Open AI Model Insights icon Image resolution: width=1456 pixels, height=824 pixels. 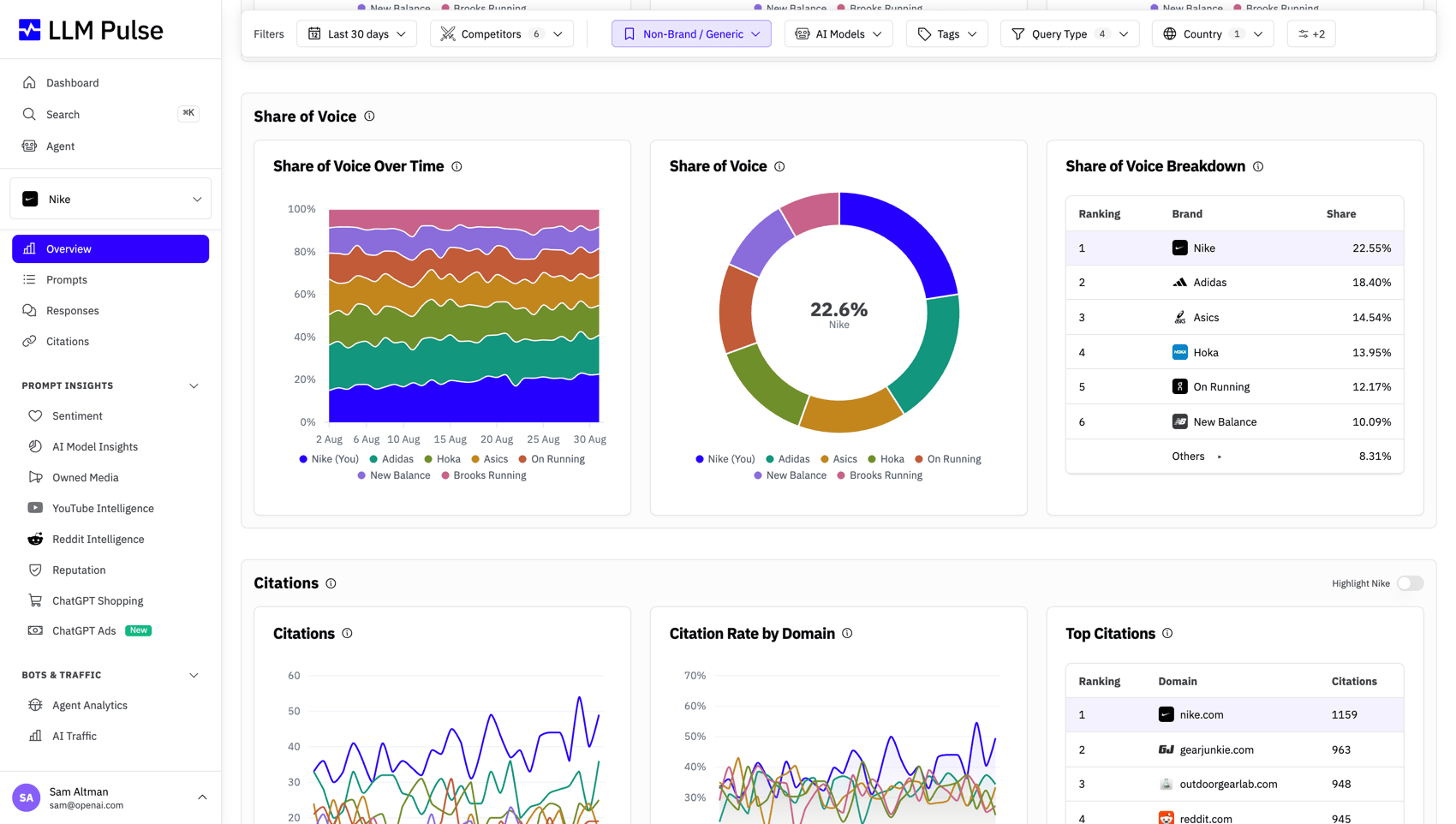point(35,447)
